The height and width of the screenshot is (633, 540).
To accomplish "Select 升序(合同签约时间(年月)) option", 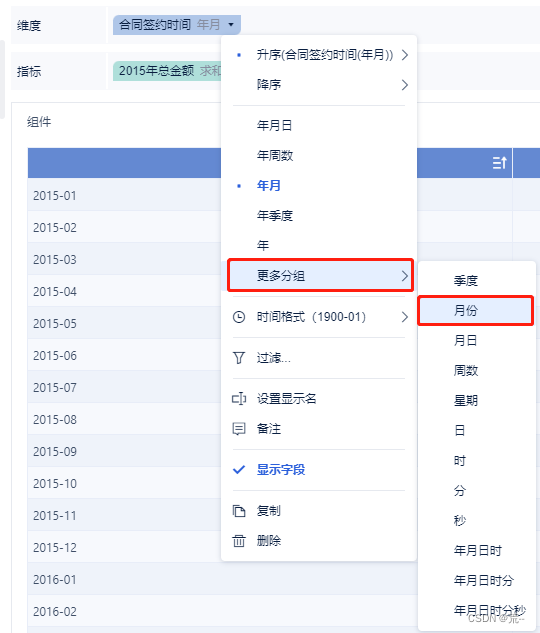I will pos(319,55).
